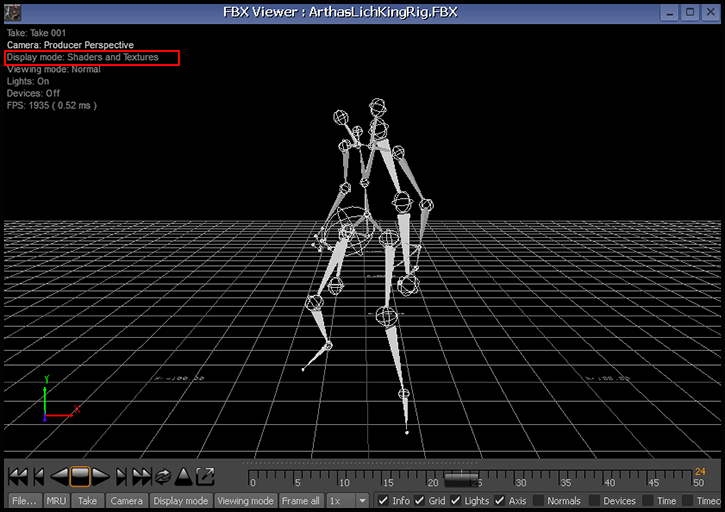725x512 pixels.
Task: Check the Time checkbox
Action: pyautogui.click(x=648, y=500)
